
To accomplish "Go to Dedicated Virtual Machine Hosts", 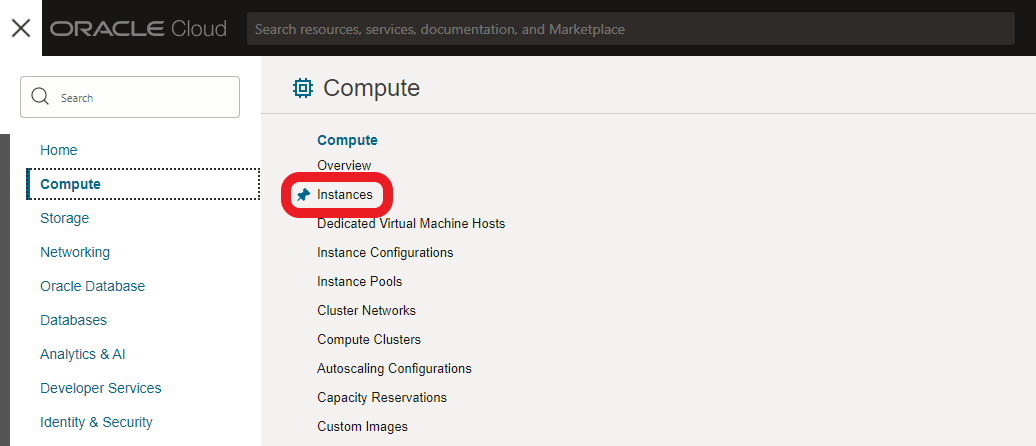I will [411, 223].
